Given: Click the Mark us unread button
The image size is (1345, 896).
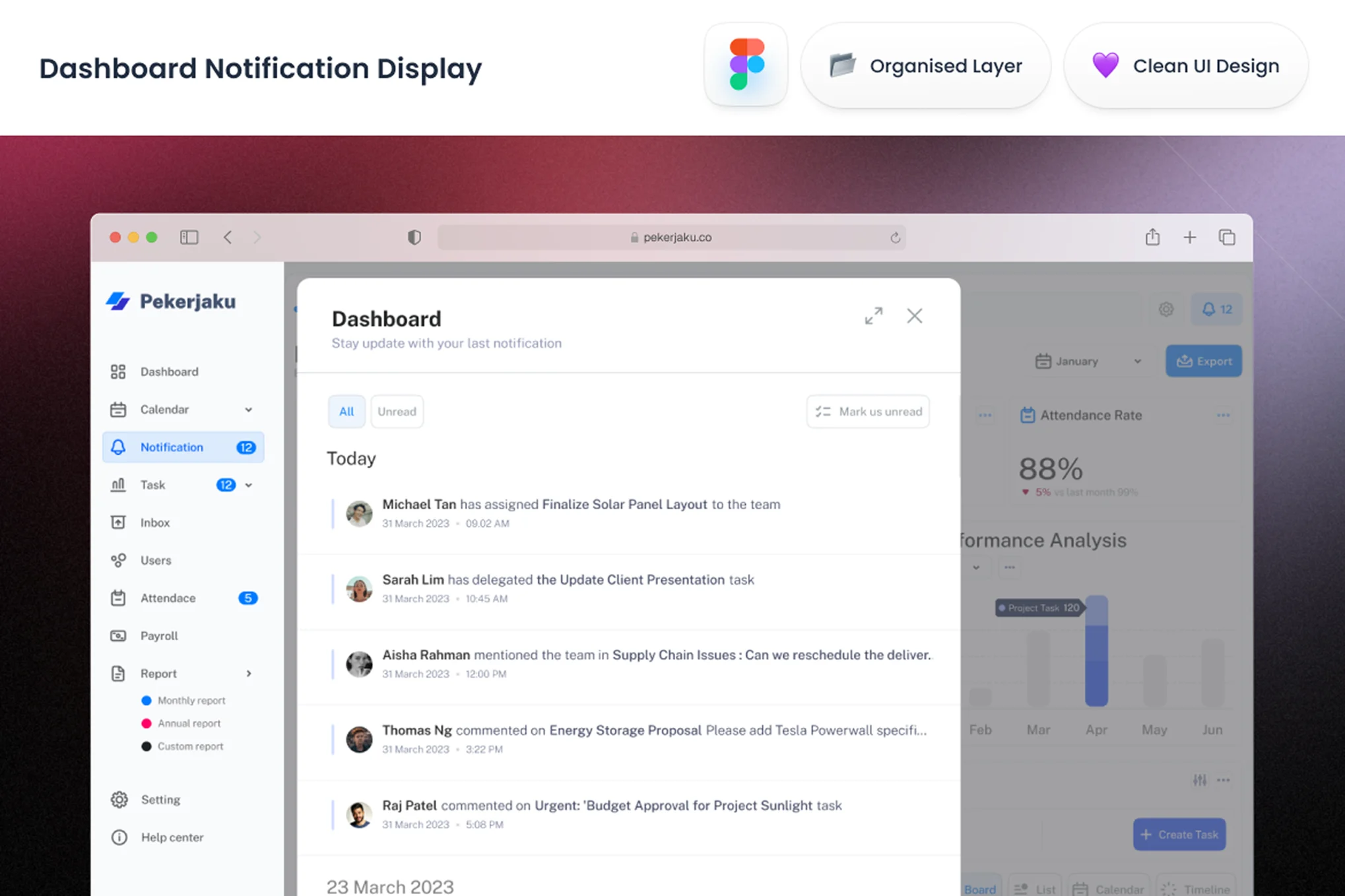Looking at the screenshot, I should pos(868,411).
